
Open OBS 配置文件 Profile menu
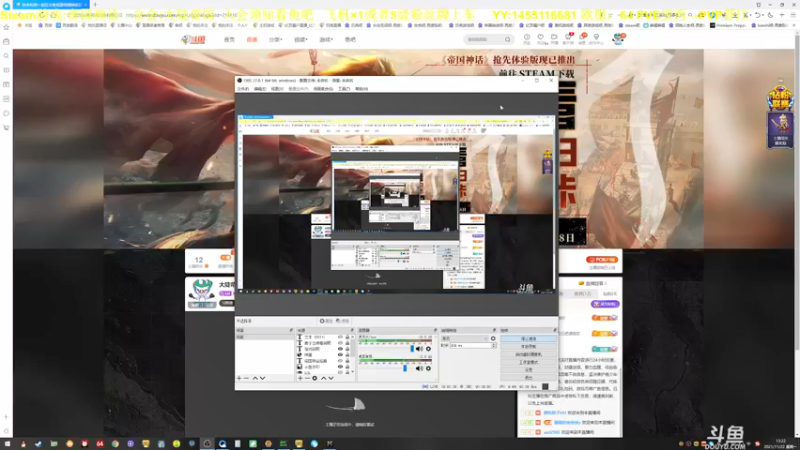pos(298,89)
